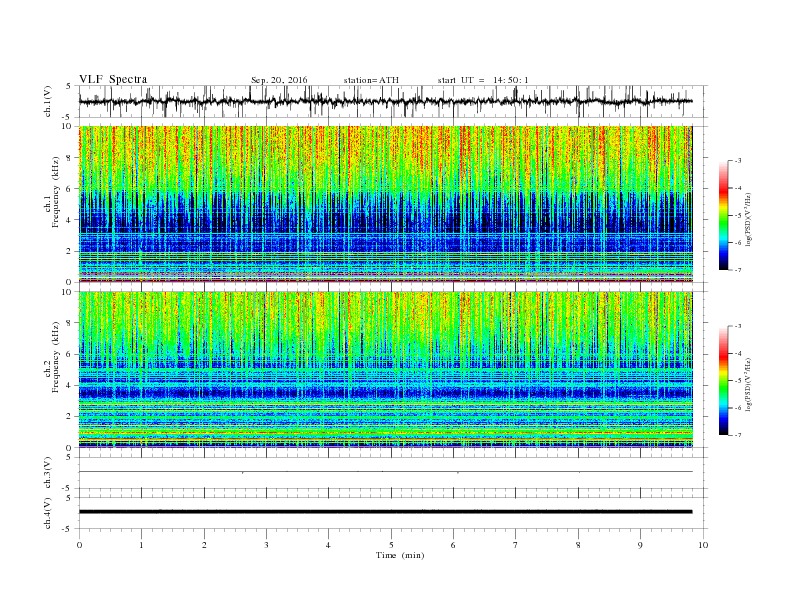
Task: Click time axis tick label "3"
Action: [266, 545]
